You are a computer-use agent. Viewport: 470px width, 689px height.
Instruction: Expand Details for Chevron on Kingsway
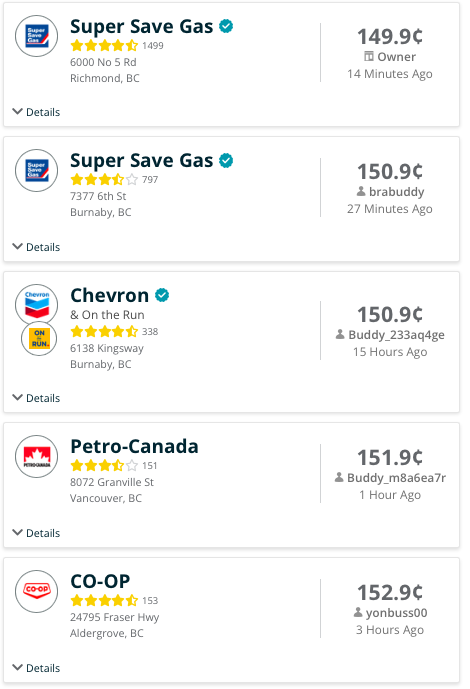[36, 398]
